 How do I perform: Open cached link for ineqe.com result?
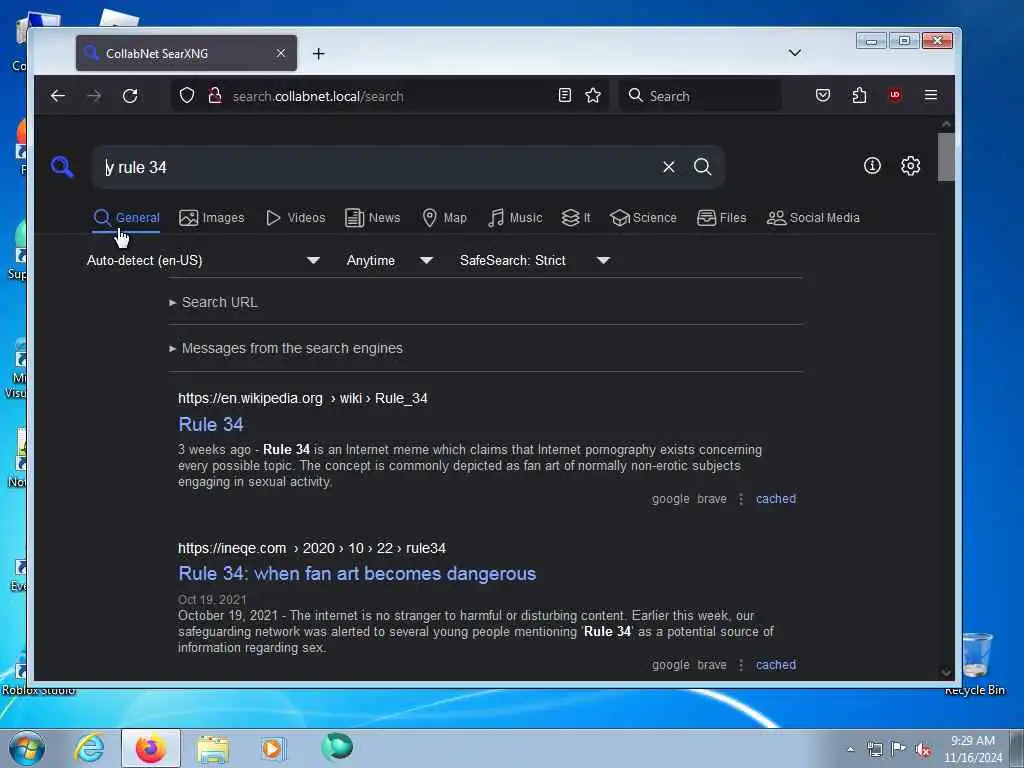pyautogui.click(x=776, y=665)
